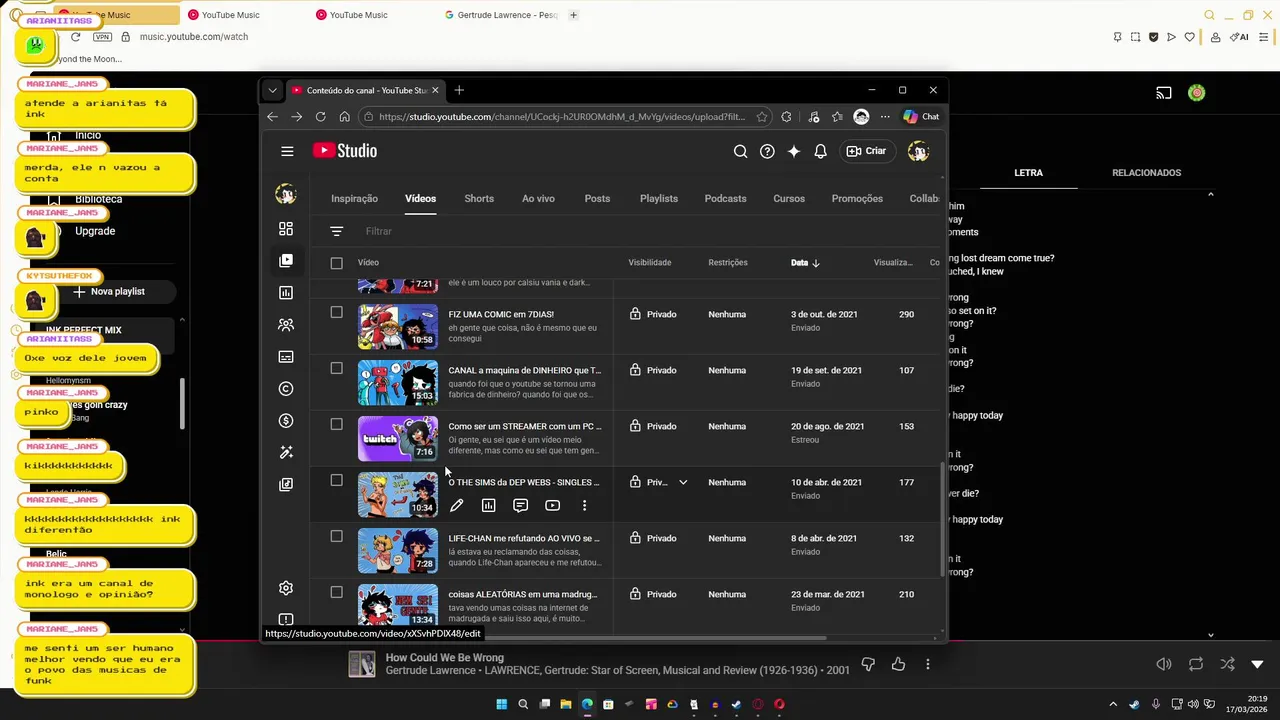Viewport: 1280px width, 720px height.
Task: Open the notifications bell in Studio
Action: point(820,151)
